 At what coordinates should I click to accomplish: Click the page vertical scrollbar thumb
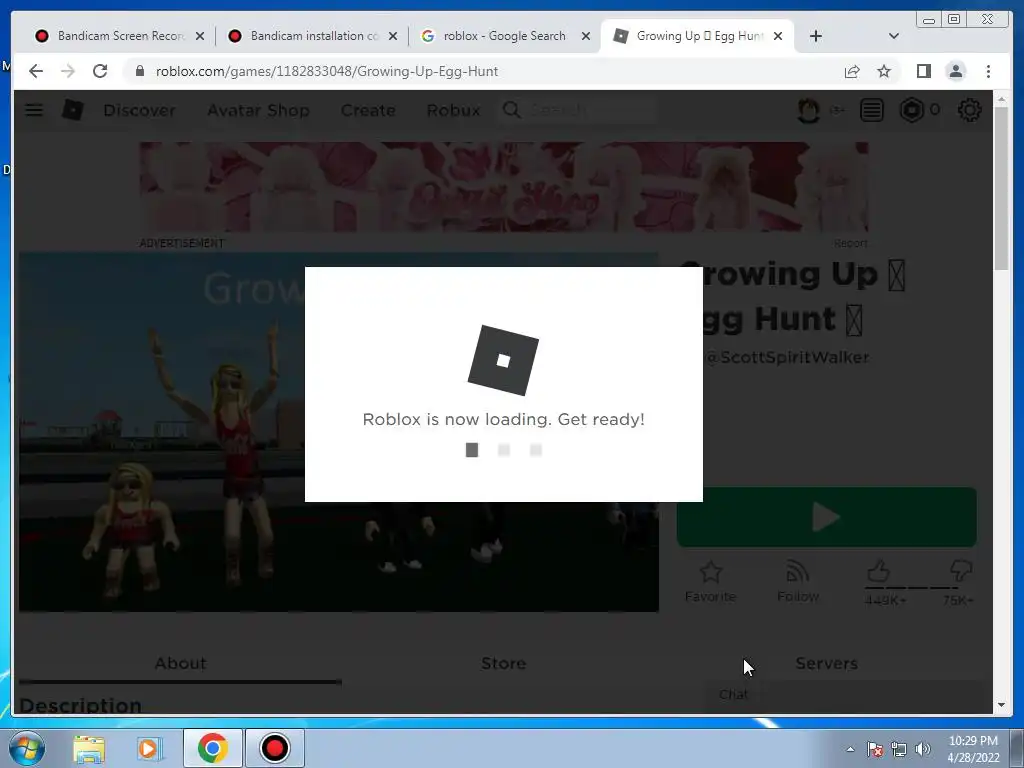click(x=1001, y=188)
